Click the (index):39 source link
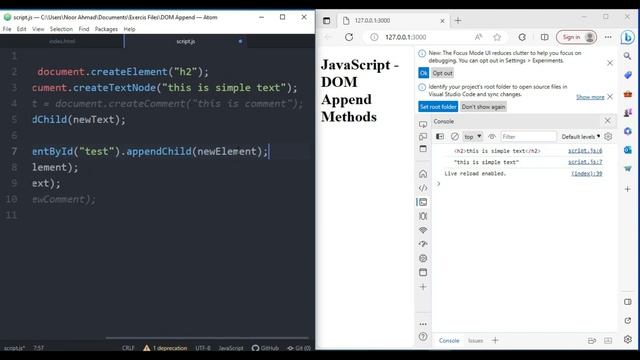Image resolution: width=640 pixels, height=360 pixels. pos(587,173)
